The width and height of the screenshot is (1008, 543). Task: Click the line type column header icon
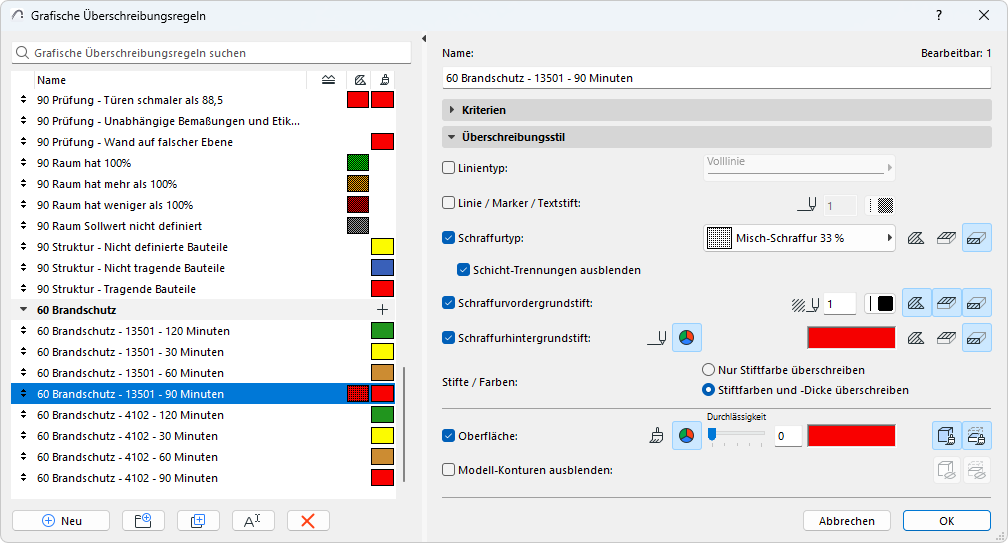(328, 80)
